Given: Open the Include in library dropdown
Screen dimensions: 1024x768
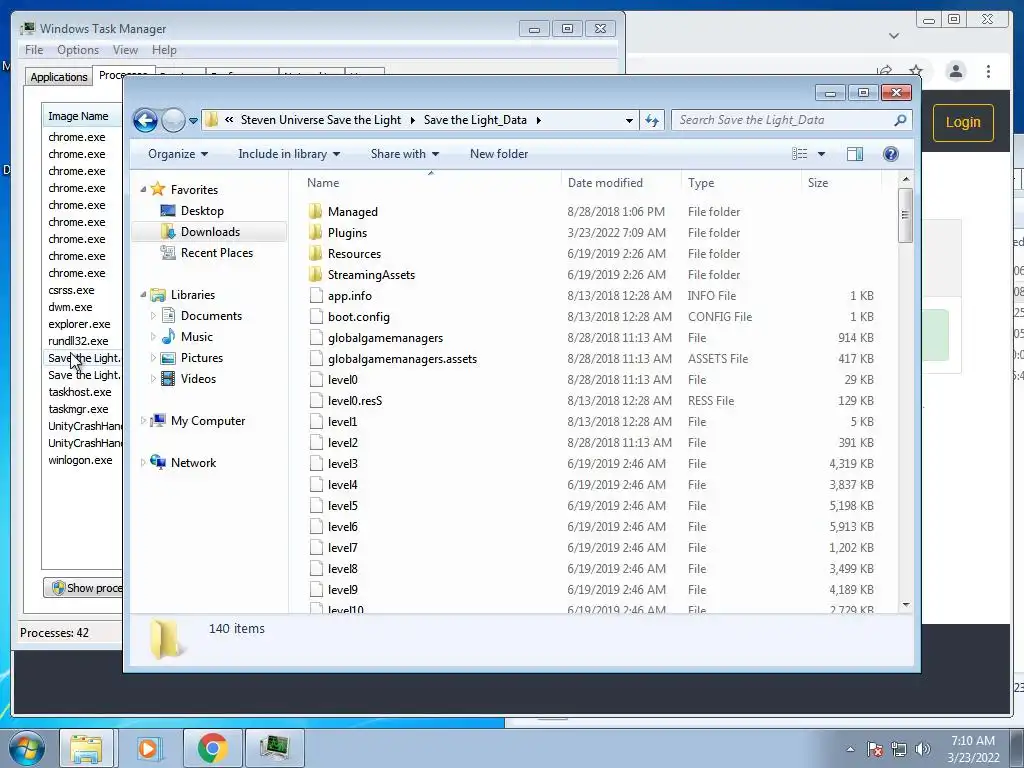Looking at the screenshot, I should 289,154.
